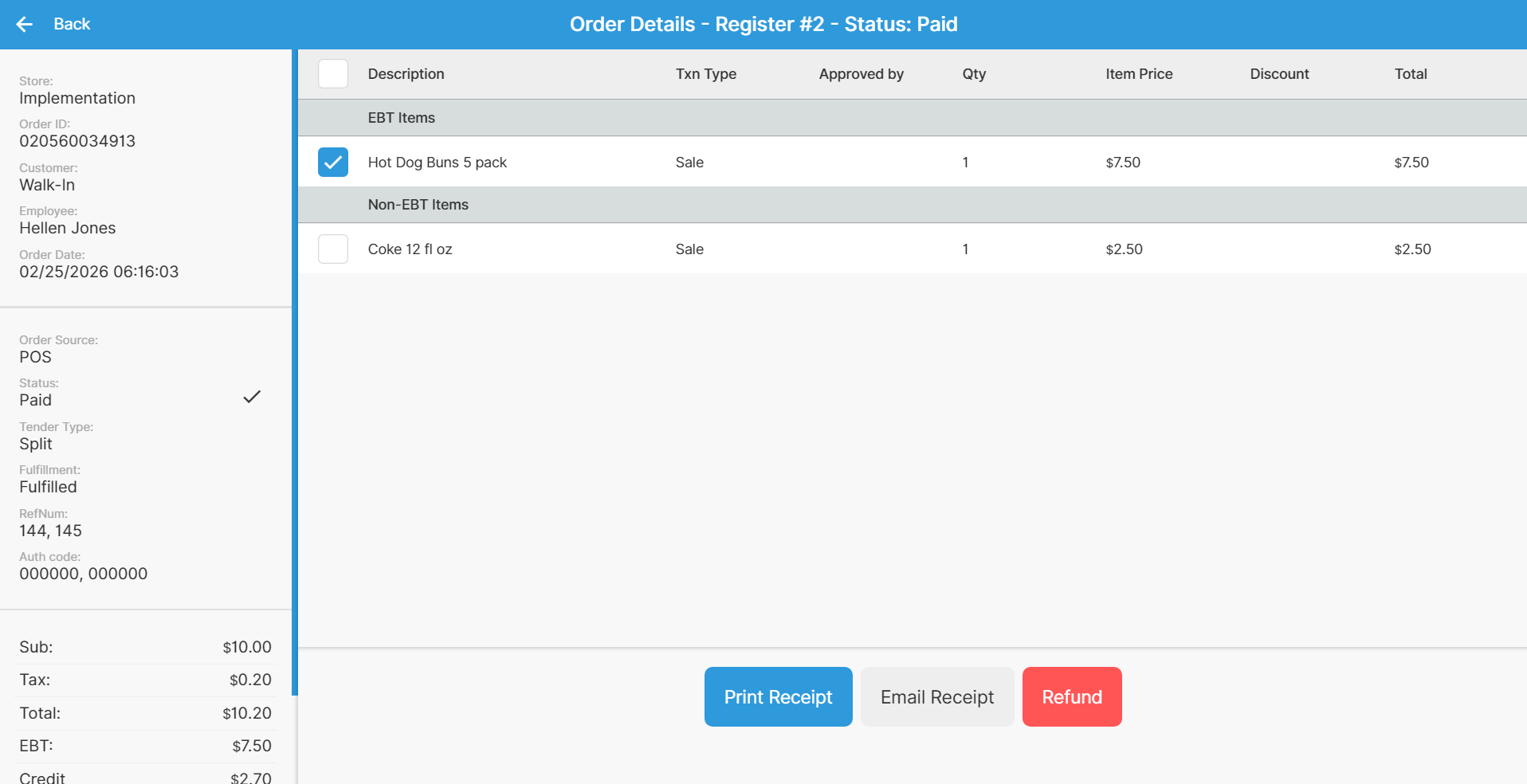
Task: Select the Discount column header
Action: (1279, 74)
